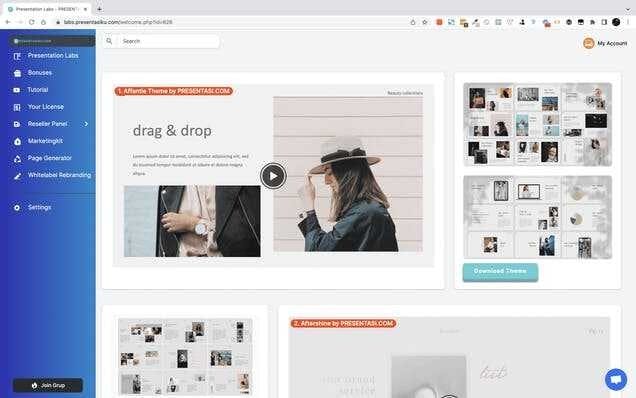This screenshot has width=636, height=398.
Task: Open the live chat bubble
Action: coord(616,380)
